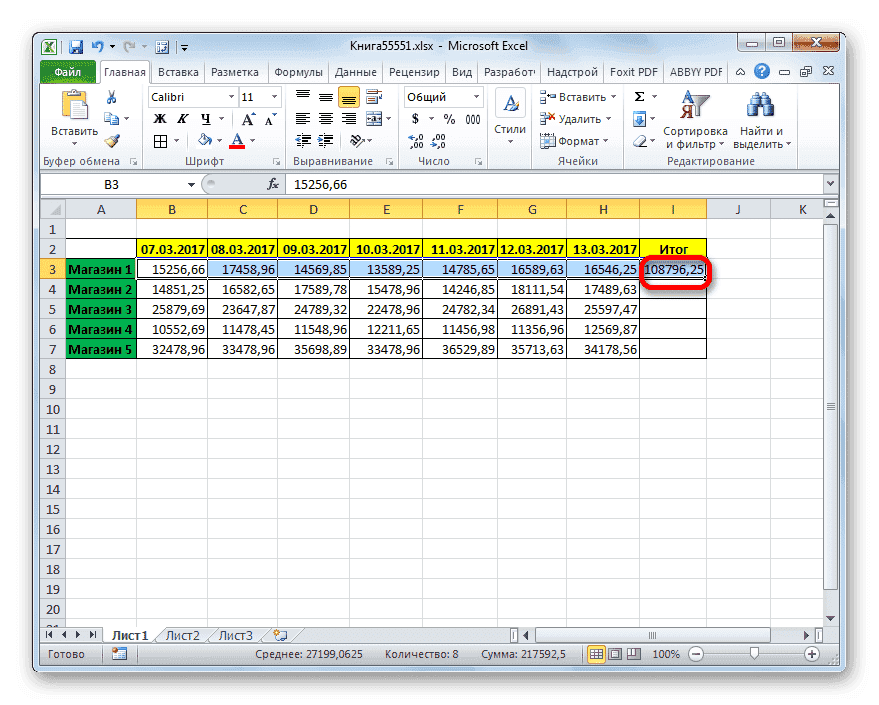Select the Fill Color bucket icon
Viewport: 879px width, 705px height.
[x=203, y=139]
